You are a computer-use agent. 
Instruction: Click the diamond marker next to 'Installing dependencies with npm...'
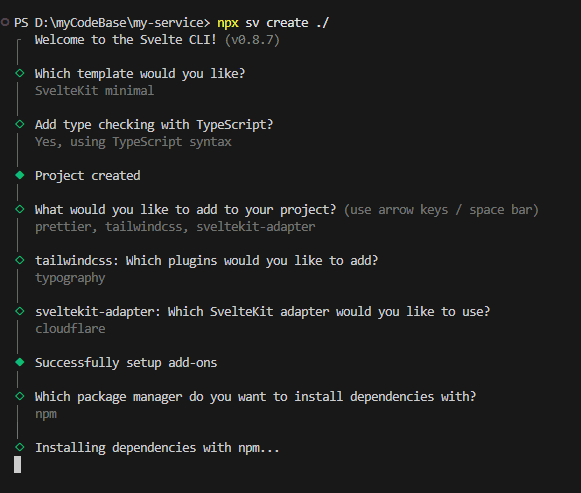(20, 447)
